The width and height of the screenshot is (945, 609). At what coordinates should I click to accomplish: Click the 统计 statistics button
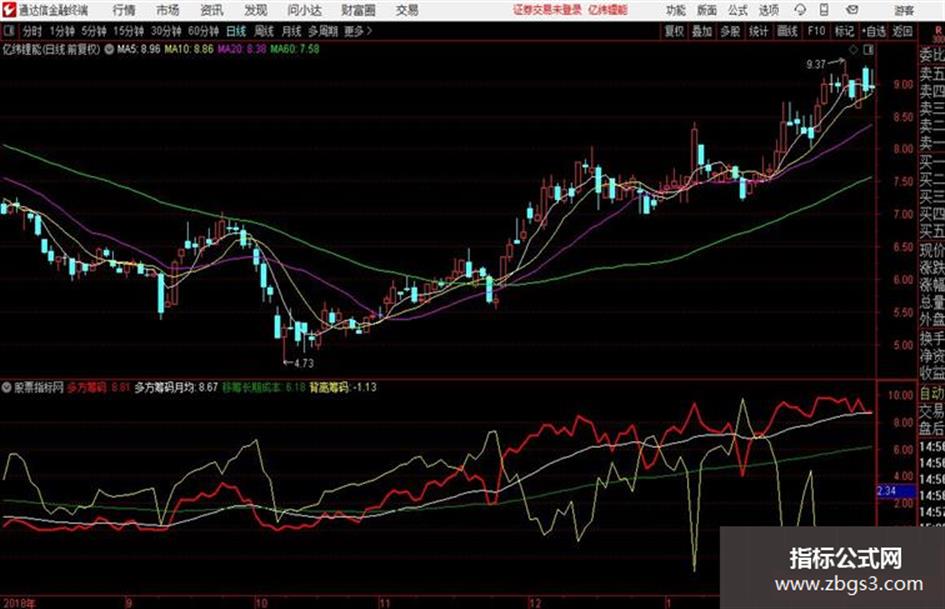(759, 31)
